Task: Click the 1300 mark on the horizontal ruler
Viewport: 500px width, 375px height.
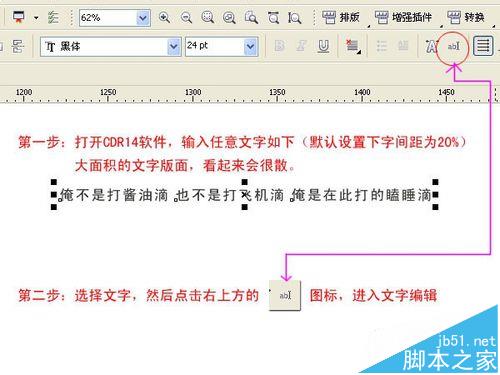Action: tap(193, 92)
